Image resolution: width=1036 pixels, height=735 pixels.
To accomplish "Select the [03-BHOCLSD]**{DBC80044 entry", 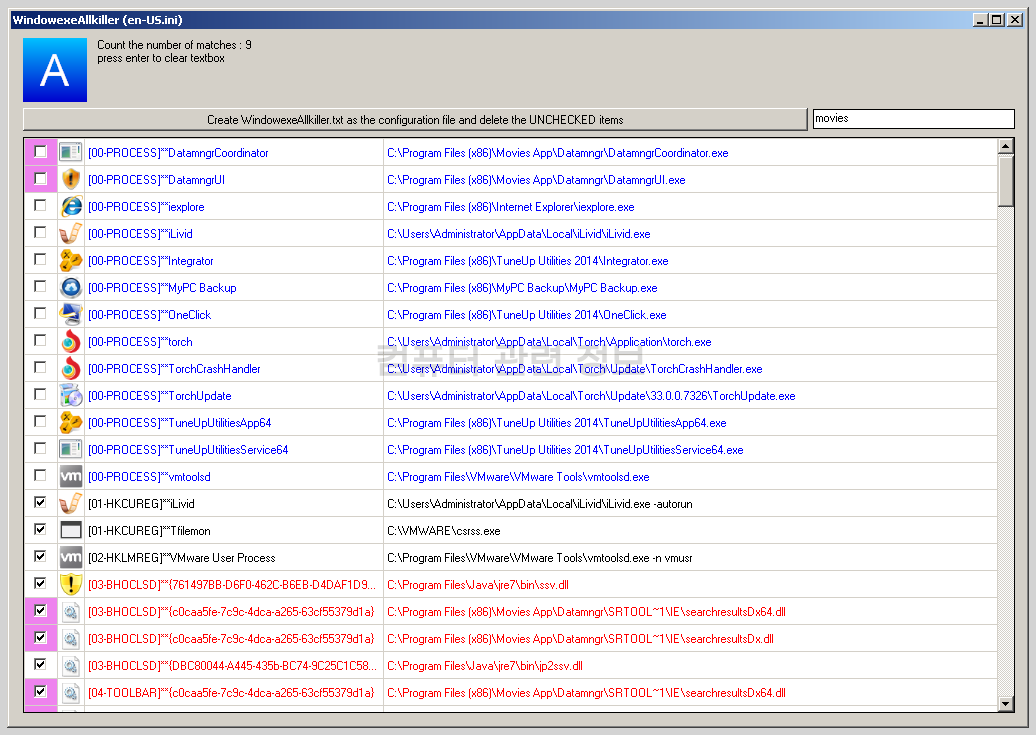I will pos(232,666).
